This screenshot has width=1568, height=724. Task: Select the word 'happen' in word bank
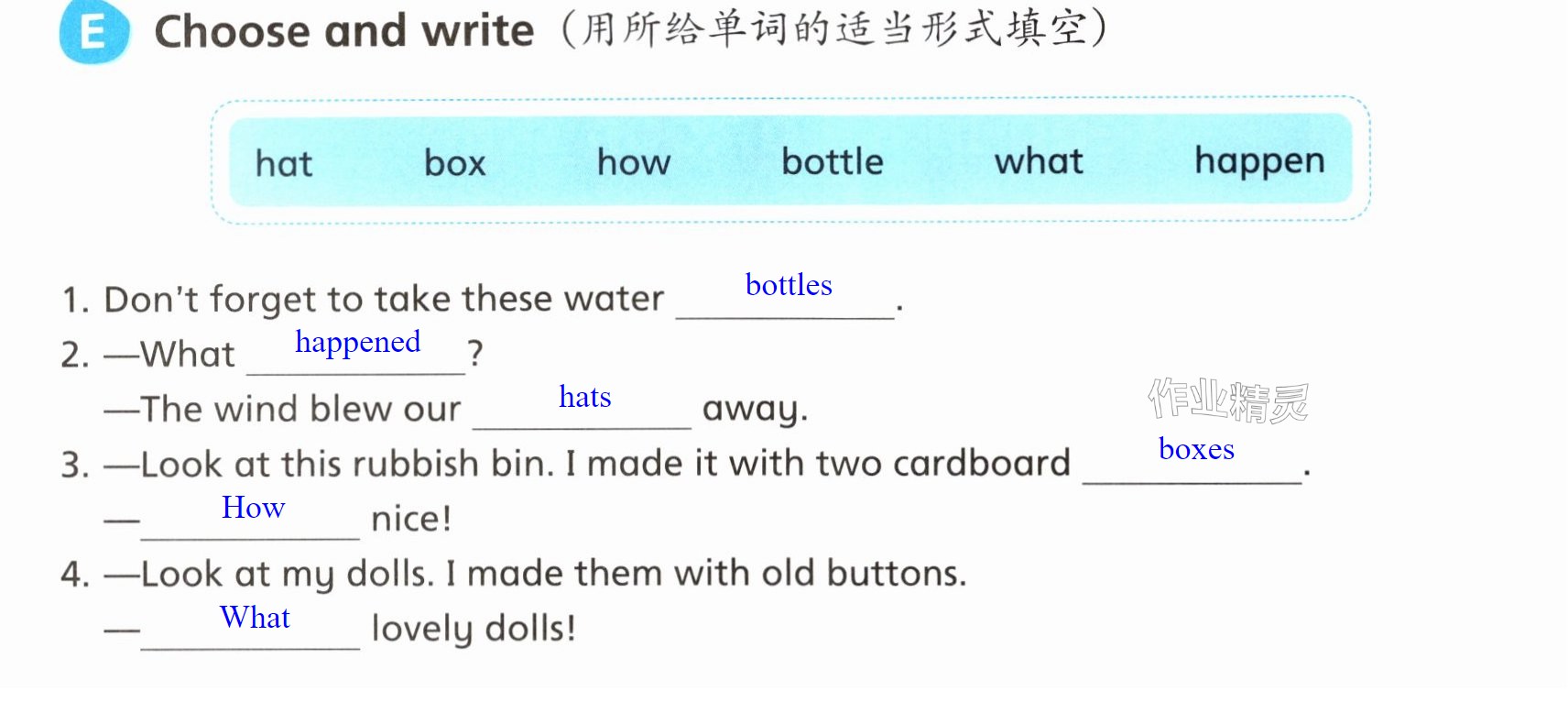click(x=1259, y=162)
